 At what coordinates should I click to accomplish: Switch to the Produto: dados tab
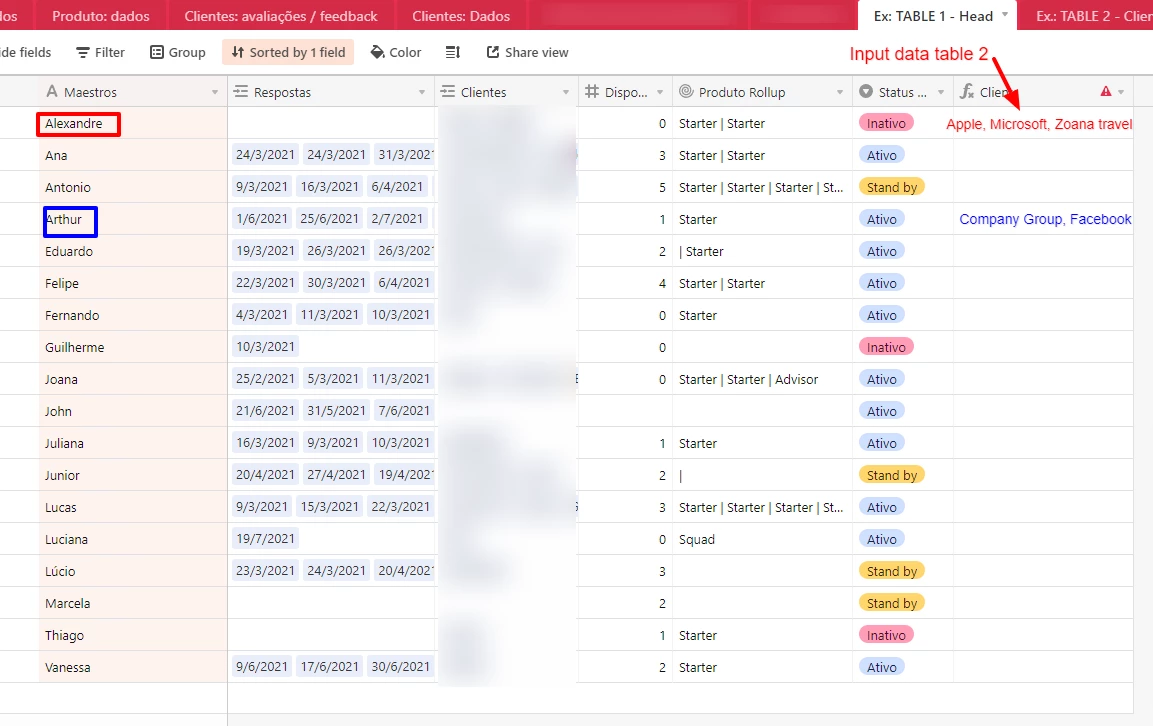point(101,15)
